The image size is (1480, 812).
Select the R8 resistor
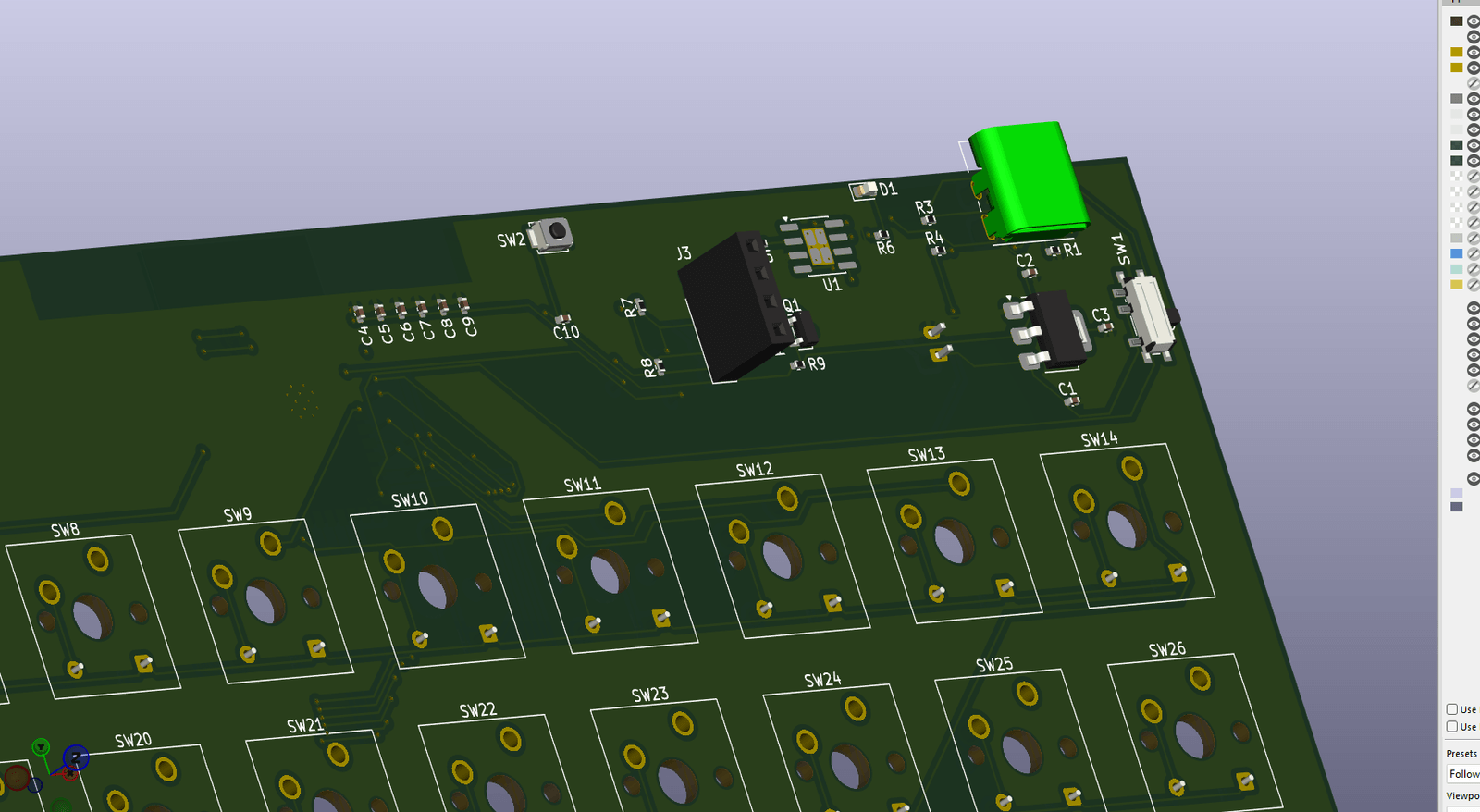click(660, 366)
